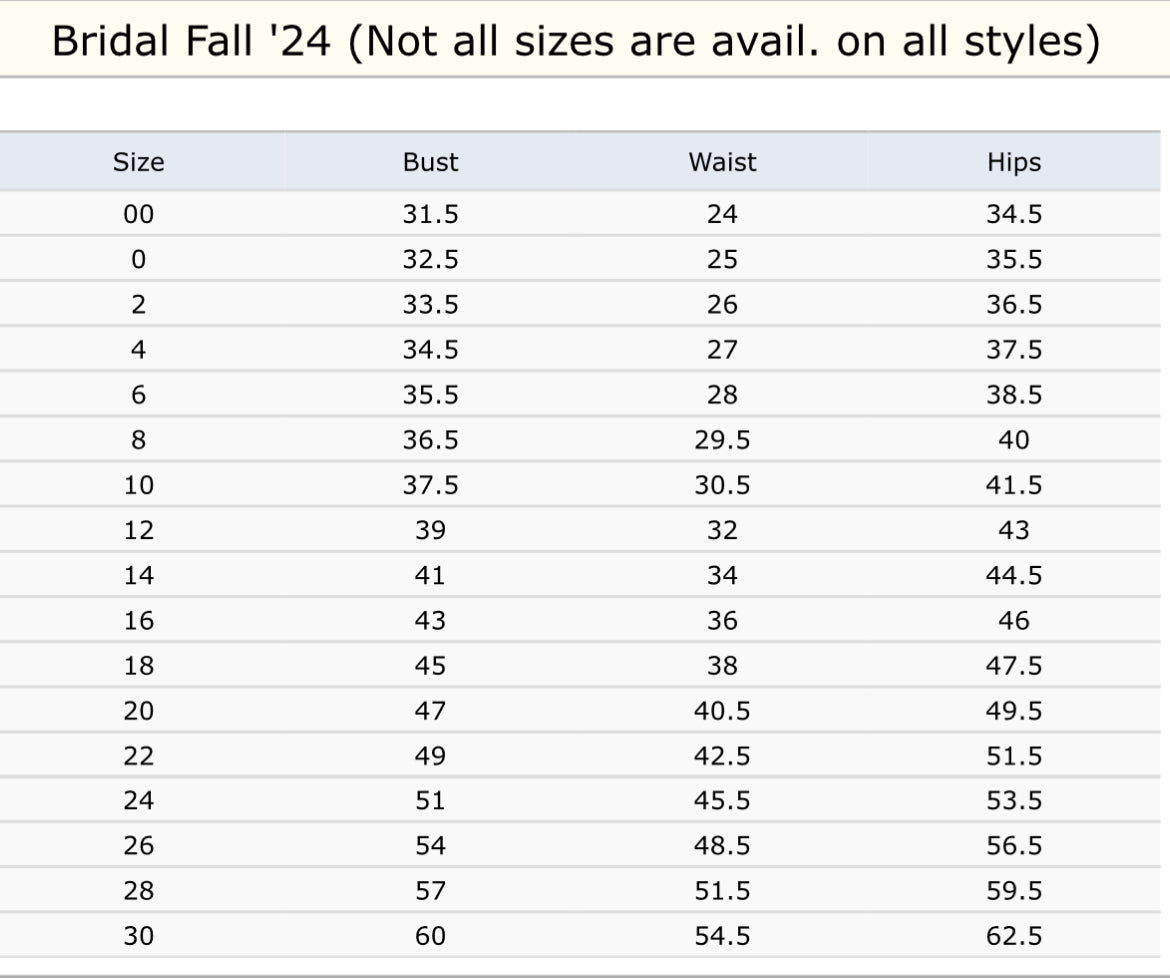1170x978 pixels.
Task: Select size 14 in the Size column
Action: 138,575
